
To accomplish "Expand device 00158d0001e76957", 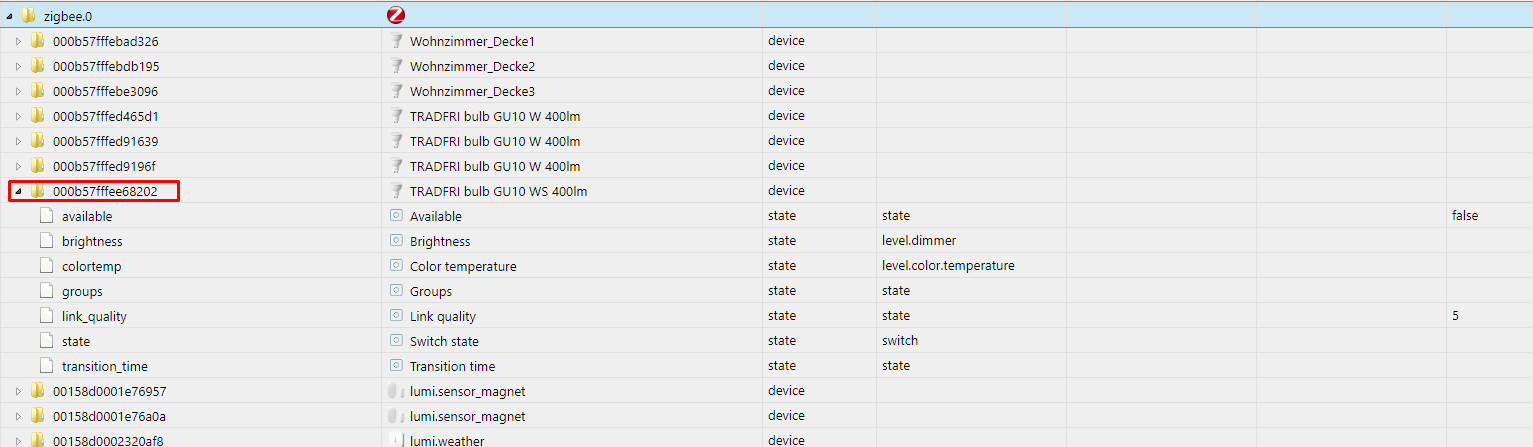I will (18, 391).
